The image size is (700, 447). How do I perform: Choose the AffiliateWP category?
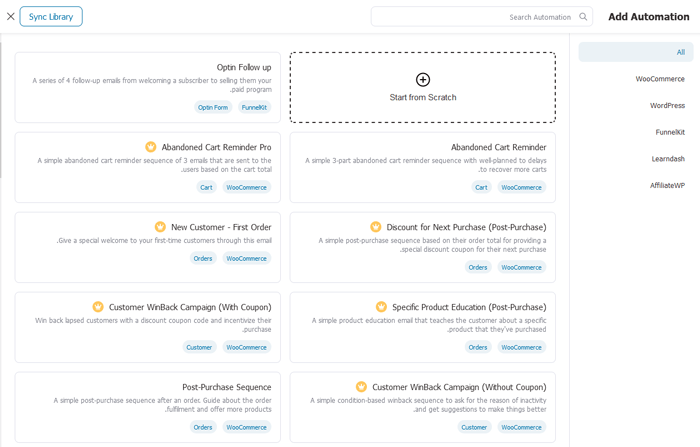coord(667,185)
